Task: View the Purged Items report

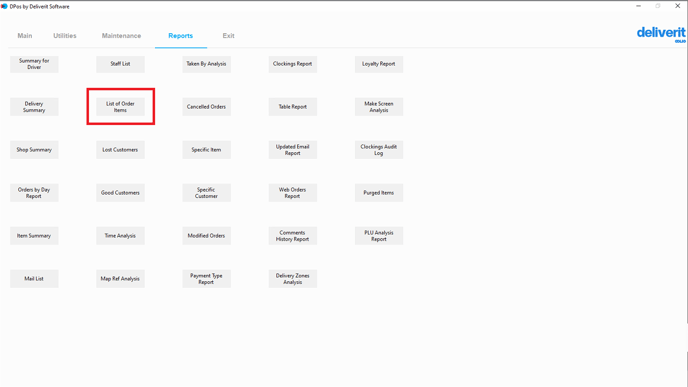Action: pyautogui.click(x=379, y=193)
